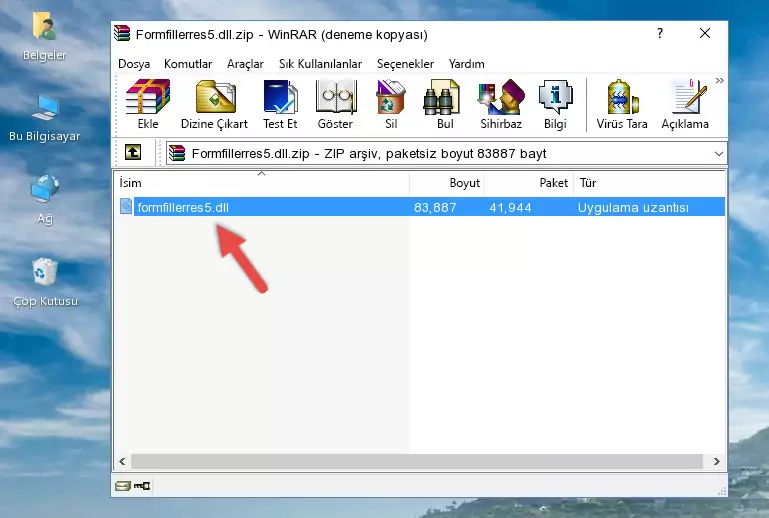Click the horizontal scrollbar left arrow
The image size is (769, 518).
(123, 461)
